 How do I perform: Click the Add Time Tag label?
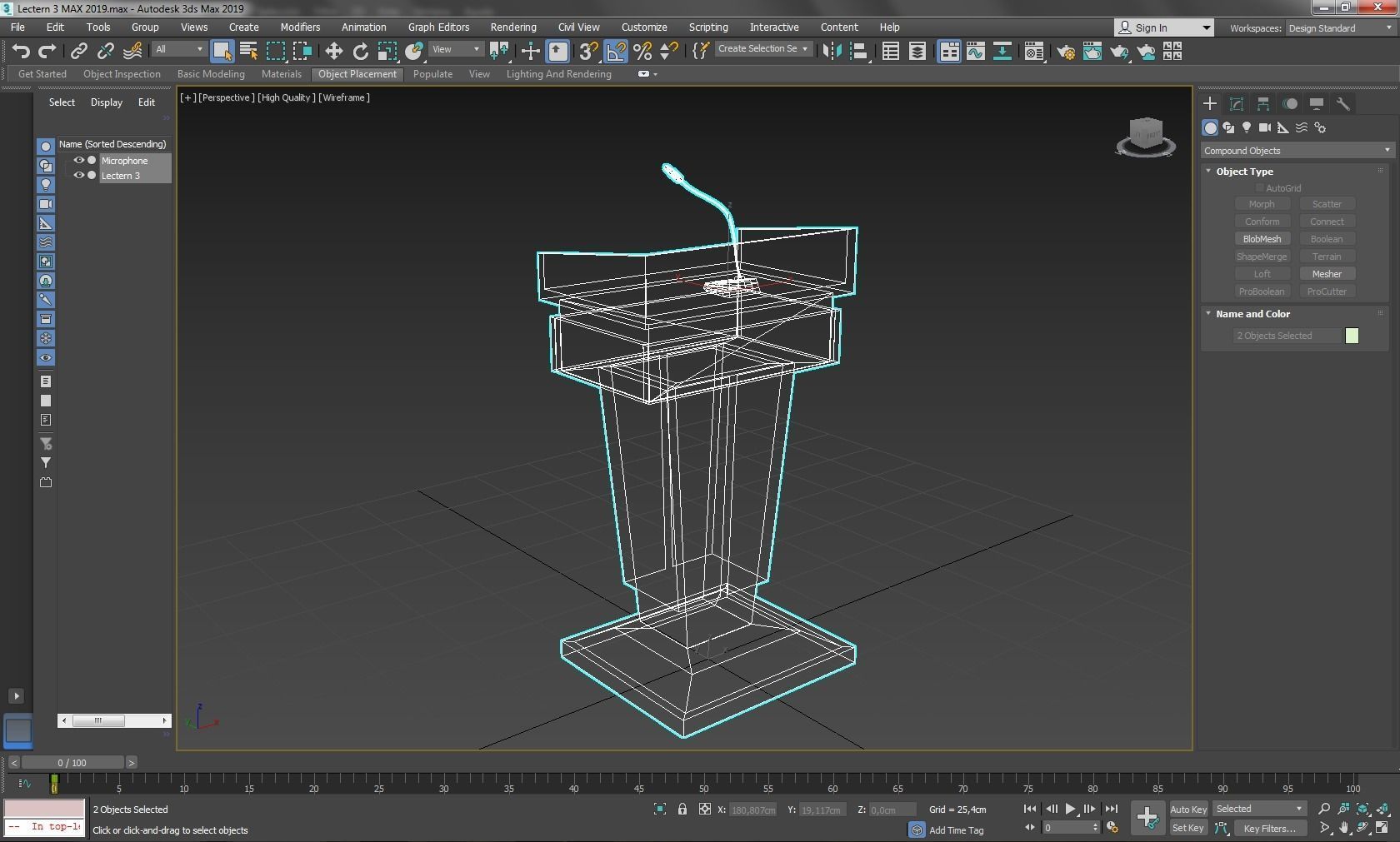click(956, 830)
